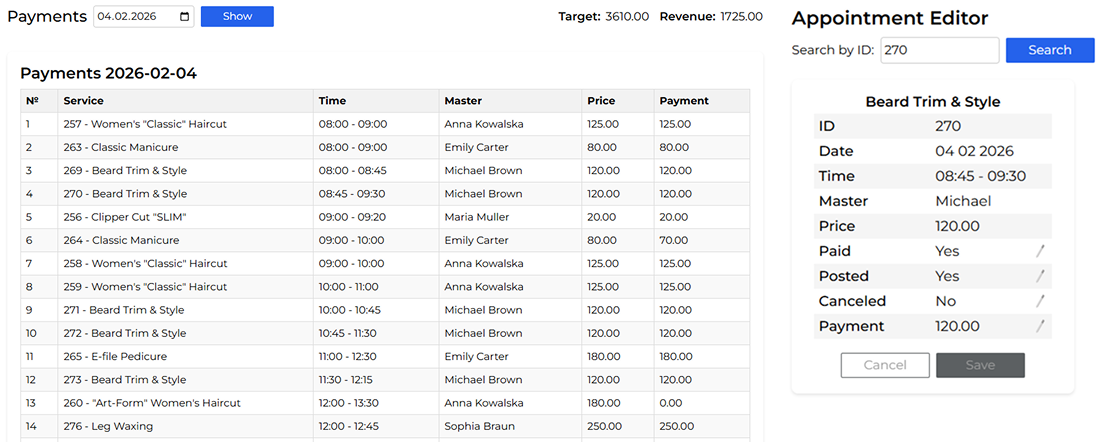
Task: Select row 257 - Women's "Classic" Haircut
Action: (x=159, y=124)
